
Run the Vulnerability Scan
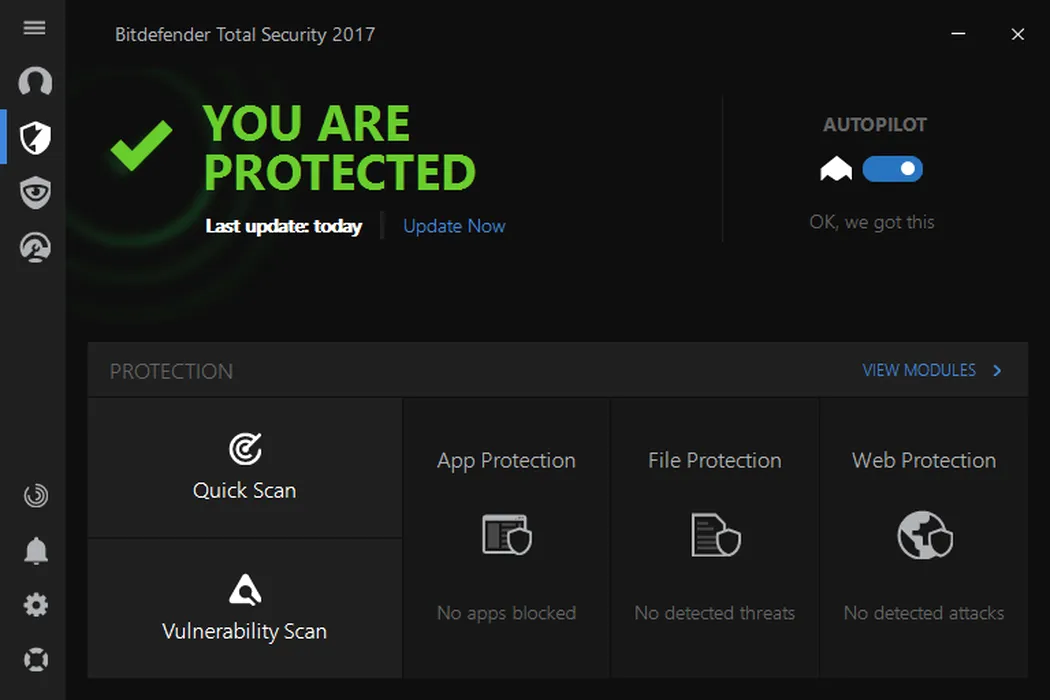point(245,608)
